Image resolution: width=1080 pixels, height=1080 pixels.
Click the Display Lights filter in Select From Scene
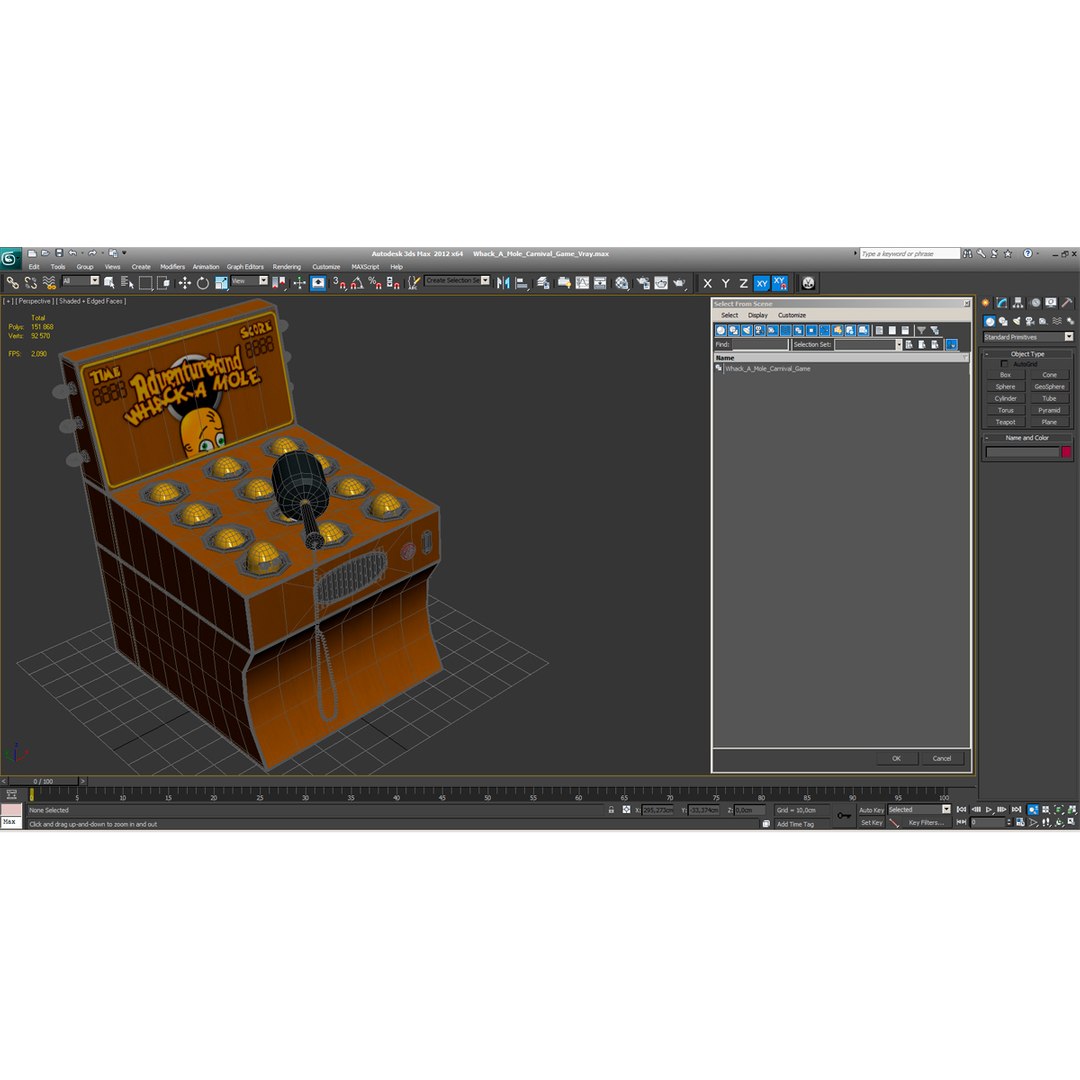tap(747, 330)
